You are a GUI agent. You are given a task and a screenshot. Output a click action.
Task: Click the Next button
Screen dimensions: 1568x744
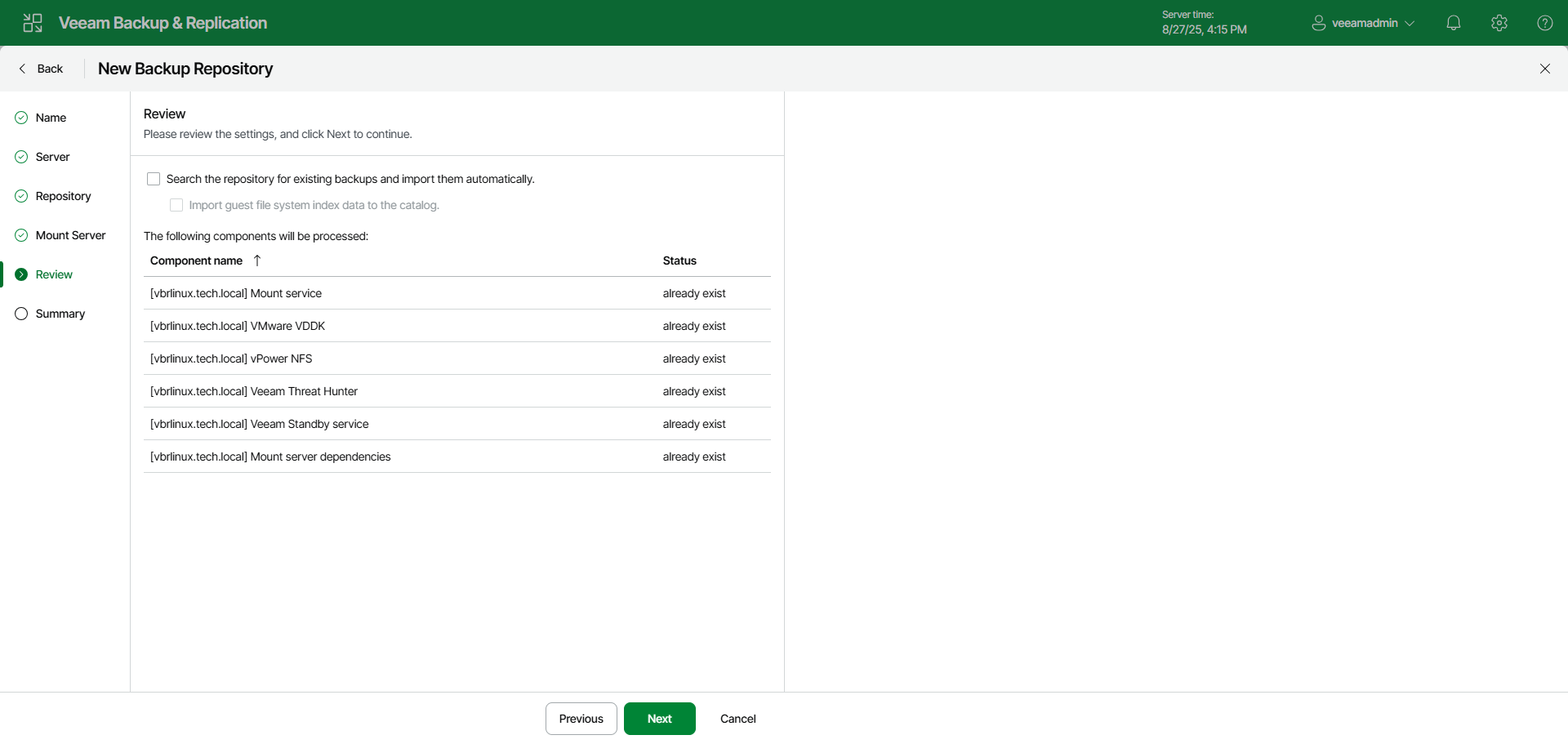click(x=659, y=719)
